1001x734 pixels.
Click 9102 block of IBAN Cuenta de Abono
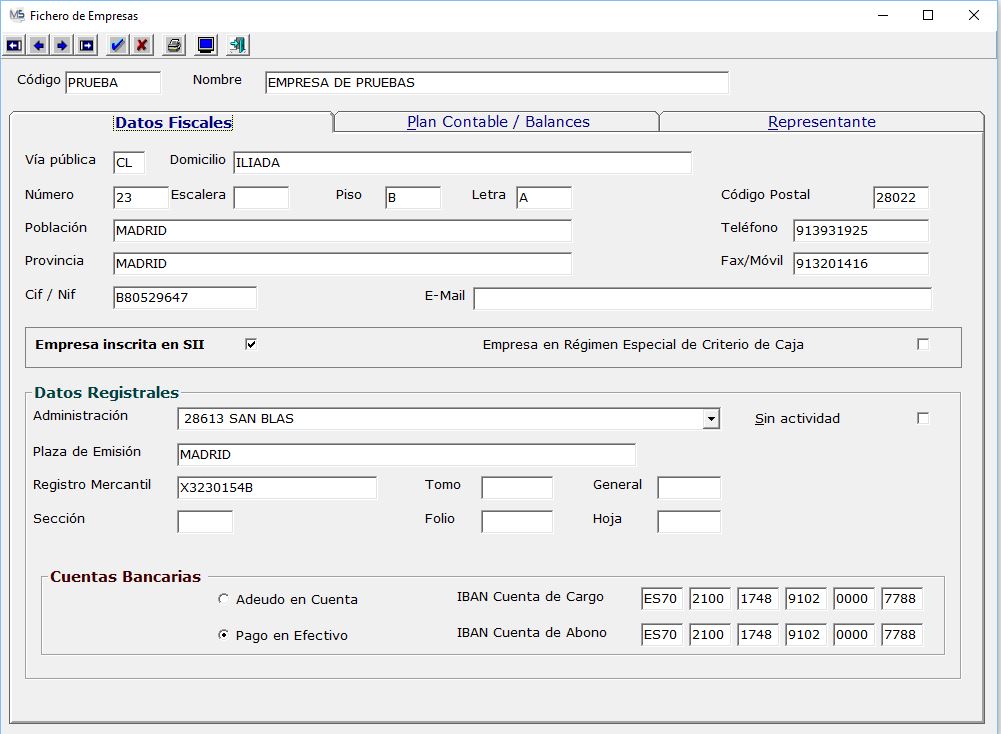click(806, 634)
